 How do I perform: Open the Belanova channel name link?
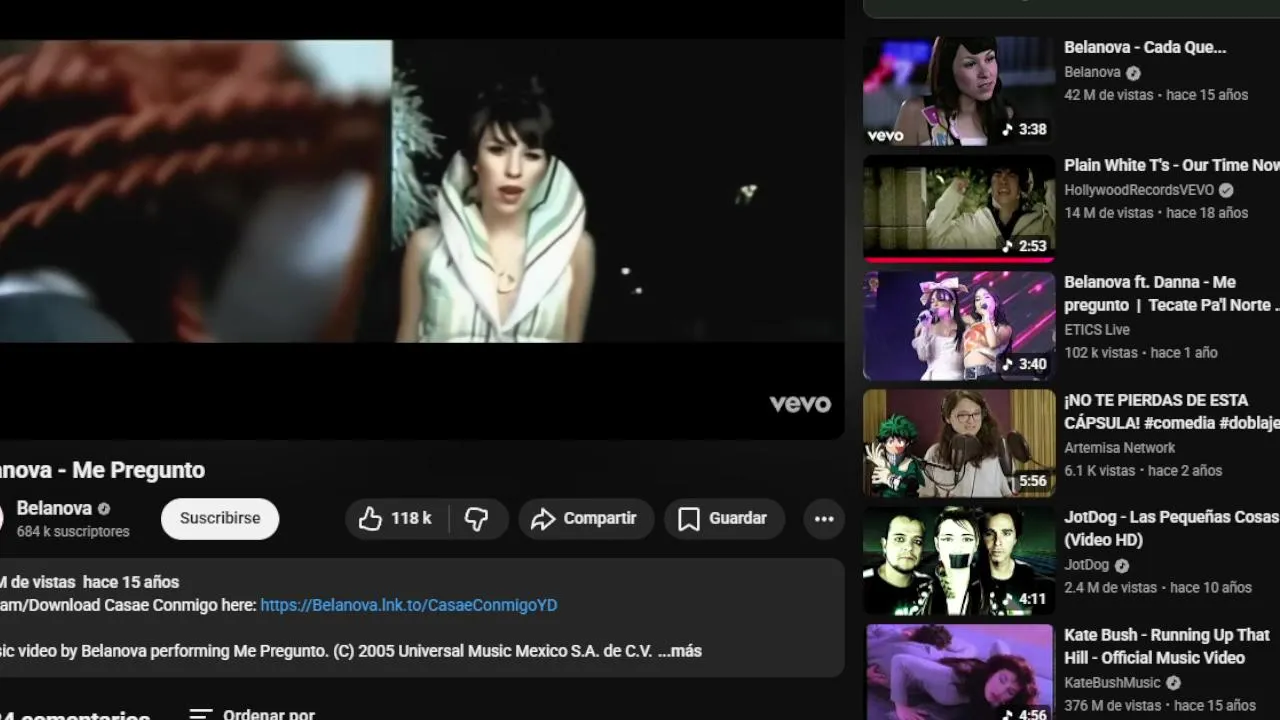[54, 508]
